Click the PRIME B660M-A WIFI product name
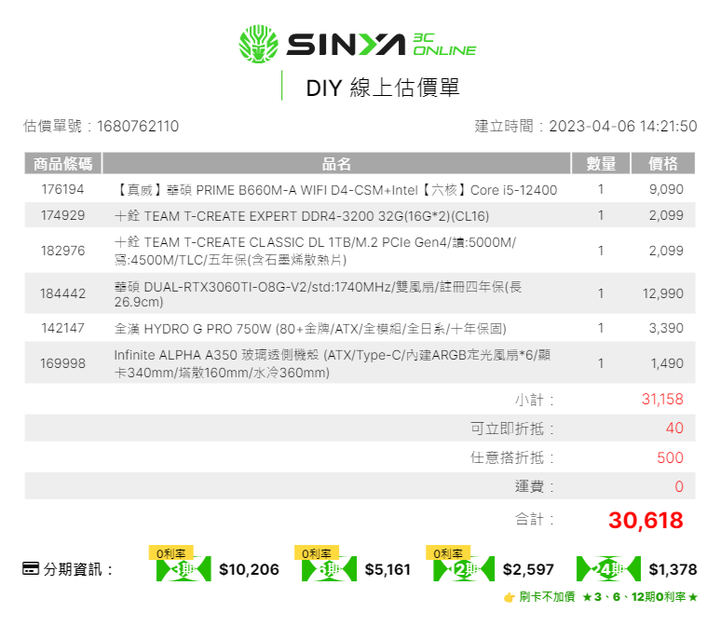Screen dimensions: 720x626 pyautogui.click(x=336, y=190)
